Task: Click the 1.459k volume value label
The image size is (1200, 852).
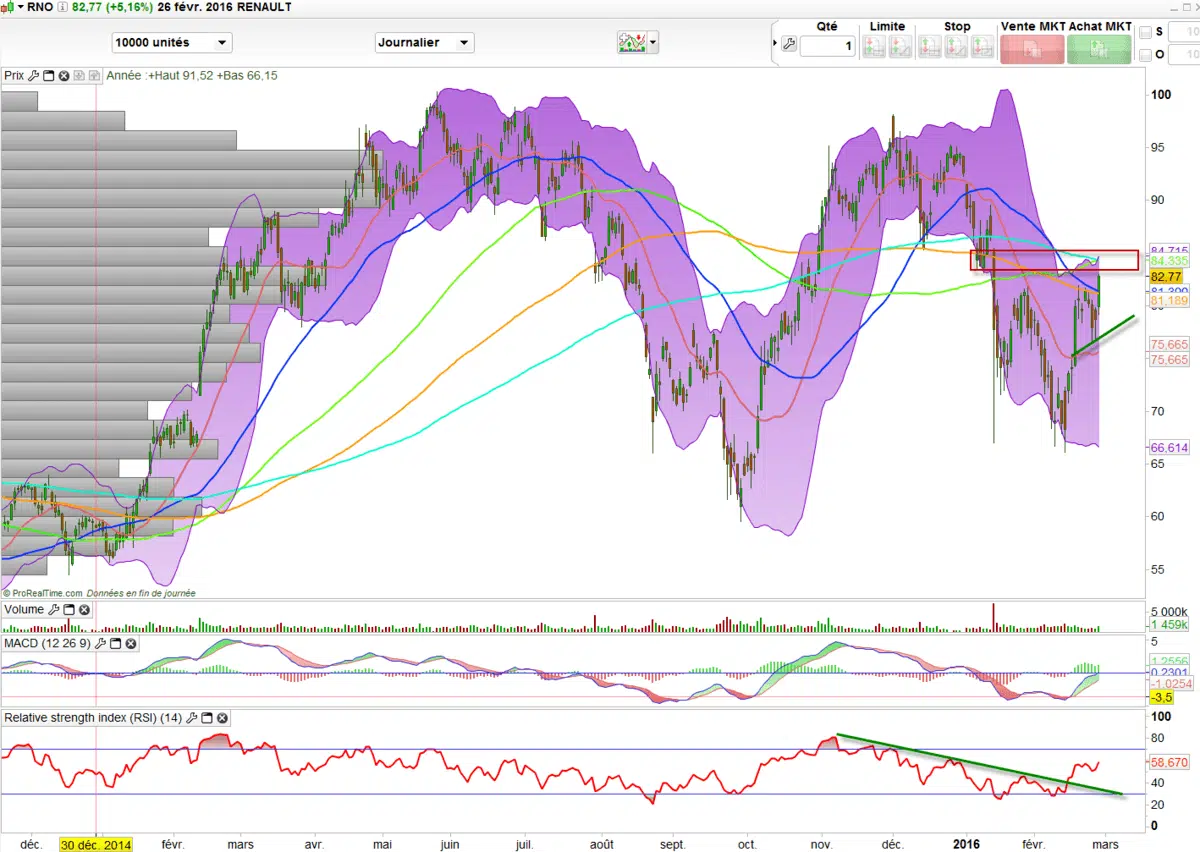Action: (x=1169, y=625)
